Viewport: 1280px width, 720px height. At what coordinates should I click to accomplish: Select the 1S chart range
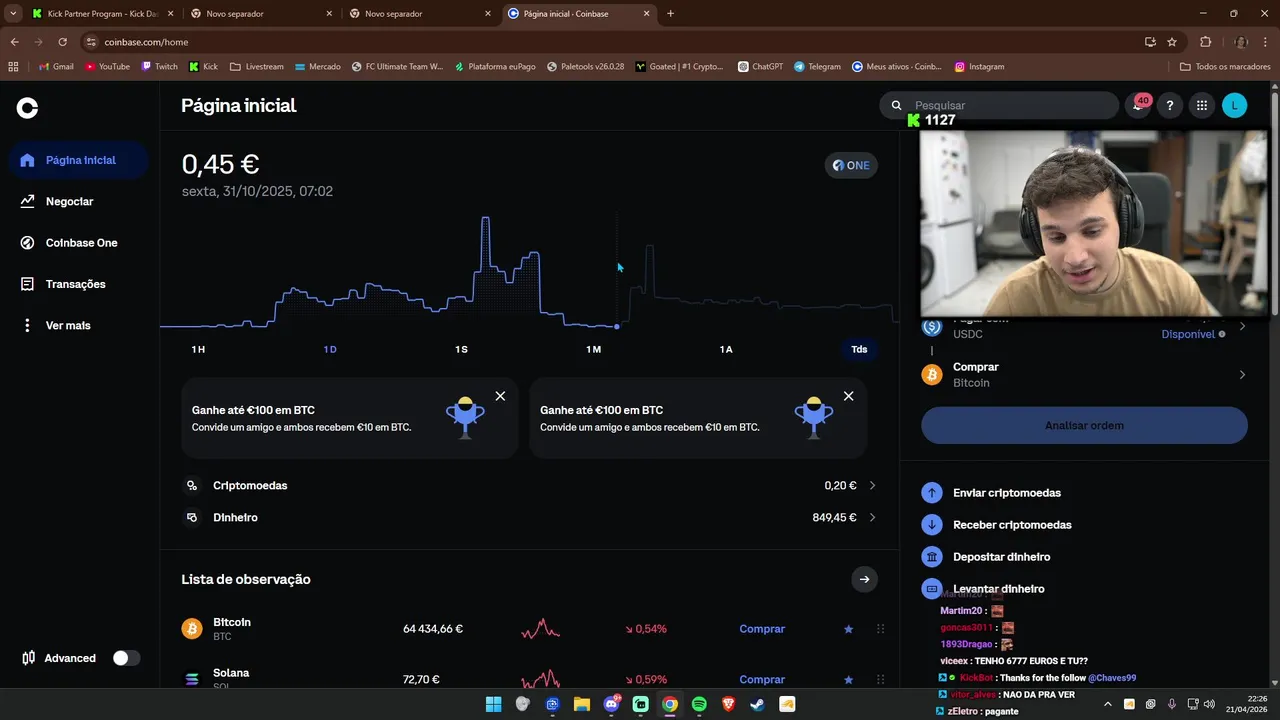click(x=461, y=349)
